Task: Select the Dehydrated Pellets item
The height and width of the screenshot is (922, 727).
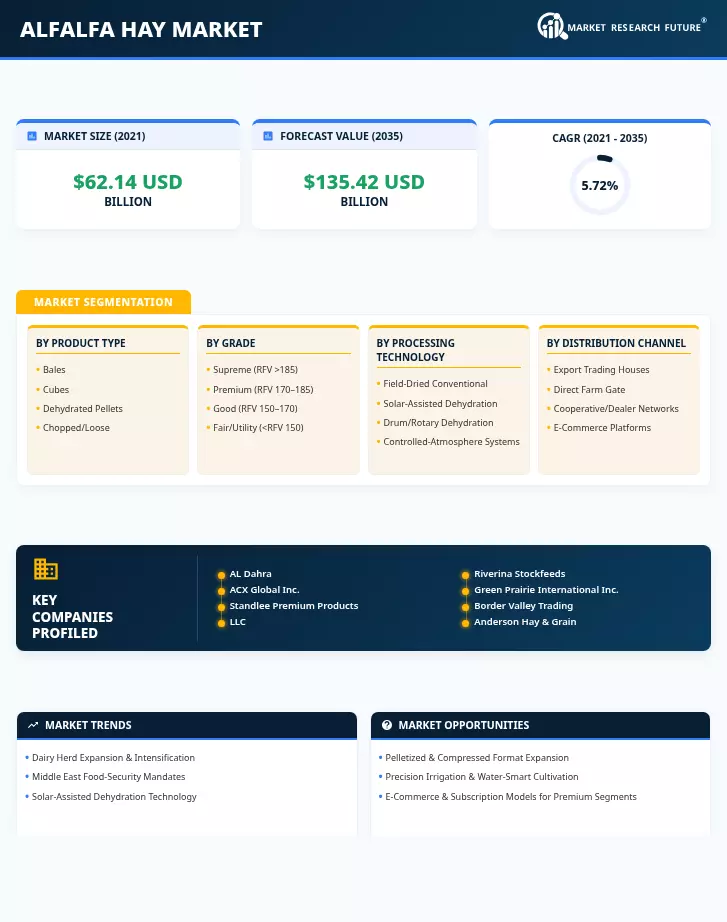Action: coord(82,409)
